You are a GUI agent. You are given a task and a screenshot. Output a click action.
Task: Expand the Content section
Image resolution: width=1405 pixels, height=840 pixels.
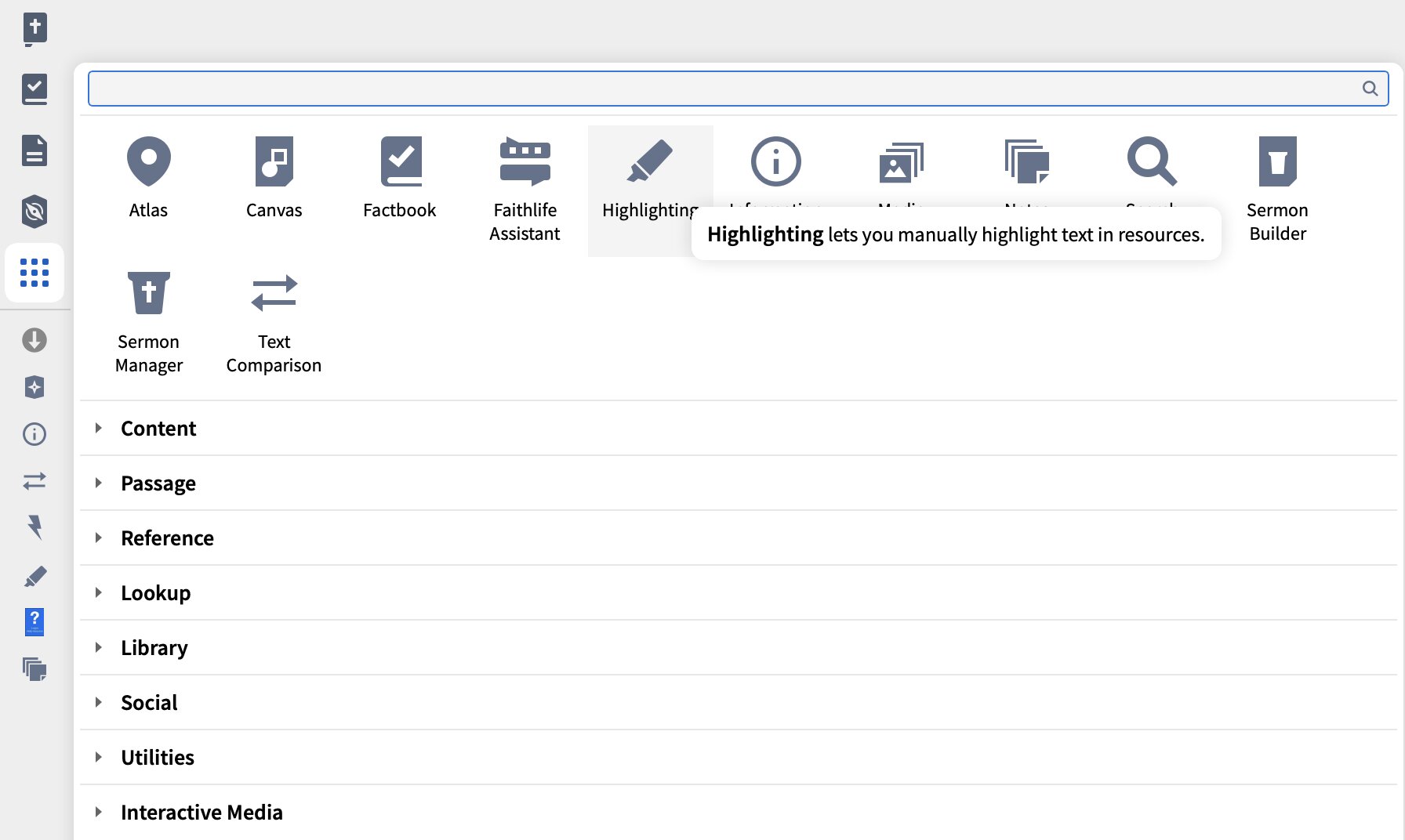(739, 429)
